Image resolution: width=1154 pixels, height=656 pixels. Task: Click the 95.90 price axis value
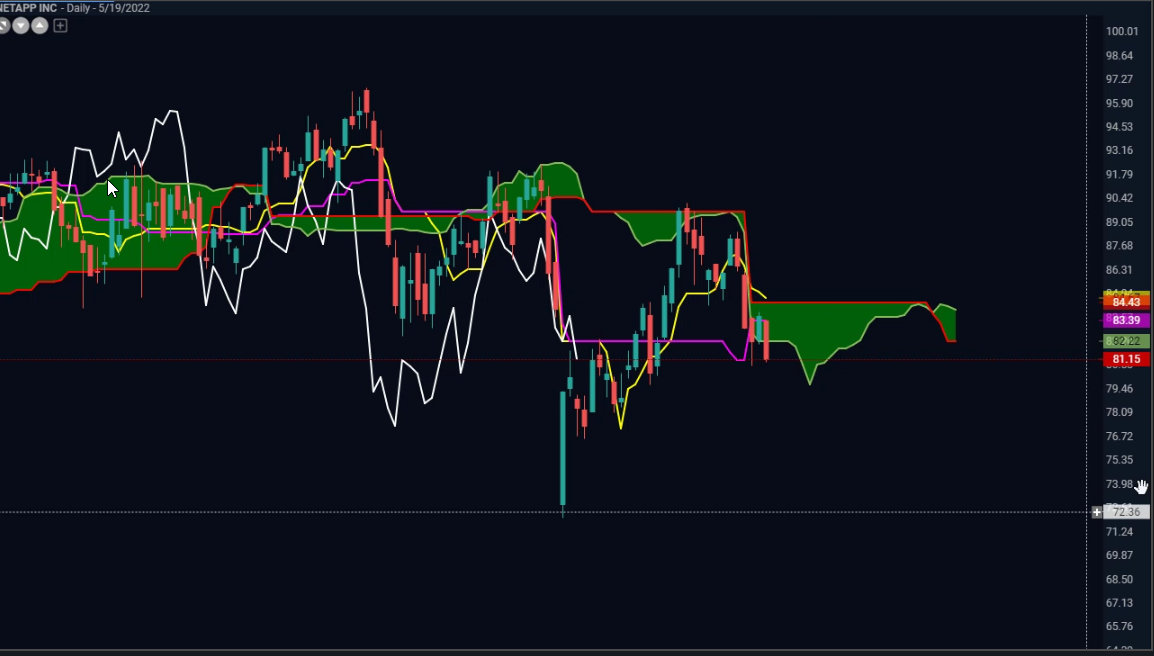pos(1119,103)
